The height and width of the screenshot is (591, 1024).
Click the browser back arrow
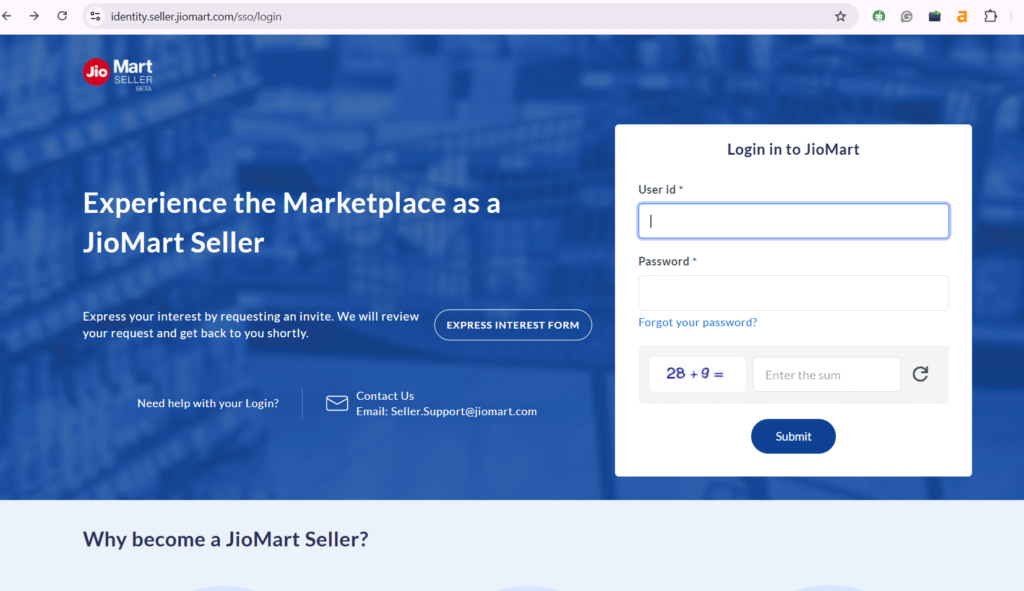[8, 16]
